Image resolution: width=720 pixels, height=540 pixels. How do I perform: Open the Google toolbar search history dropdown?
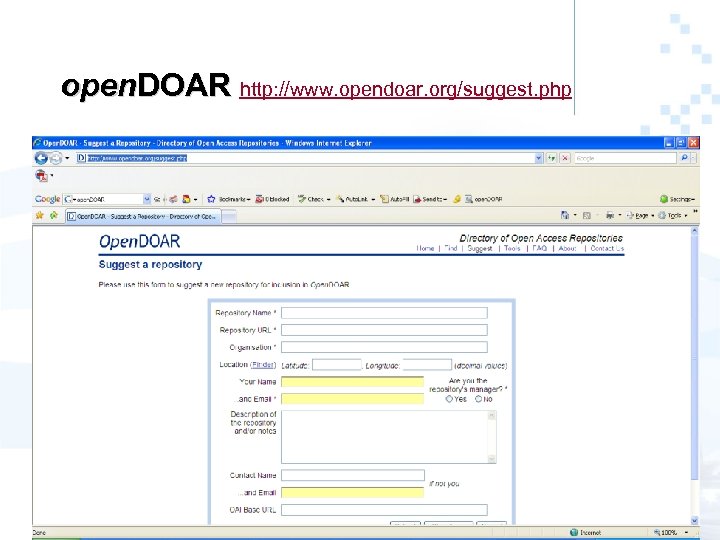[147, 199]
